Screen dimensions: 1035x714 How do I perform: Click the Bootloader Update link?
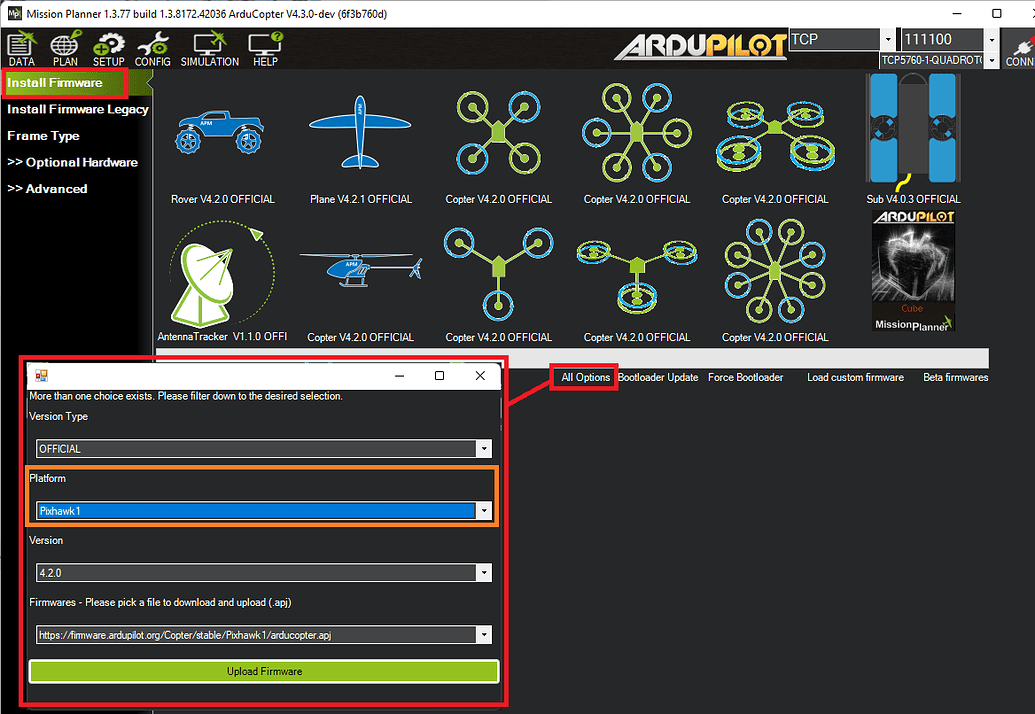pos(658,377)
